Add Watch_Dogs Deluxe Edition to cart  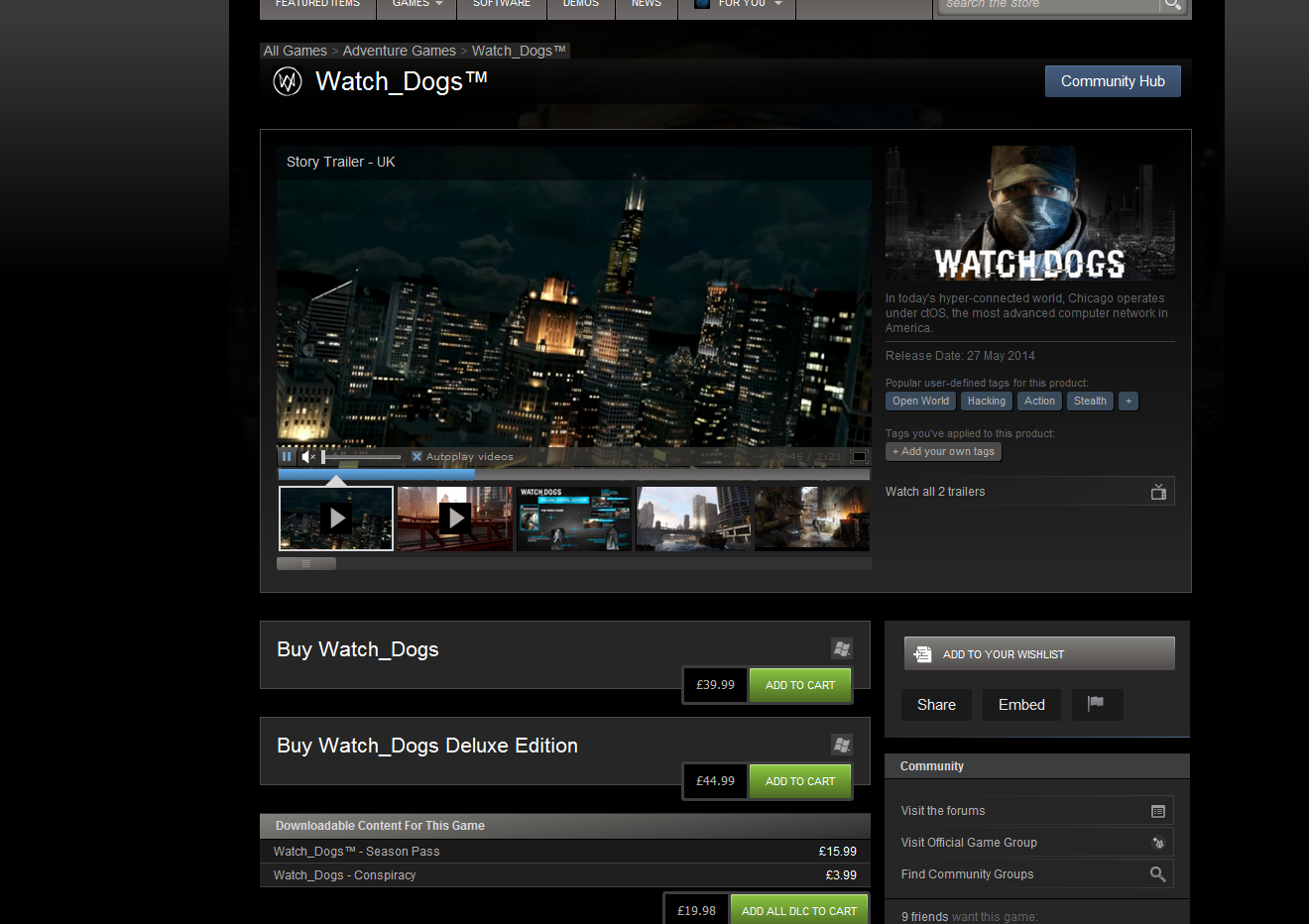point(800,781)
